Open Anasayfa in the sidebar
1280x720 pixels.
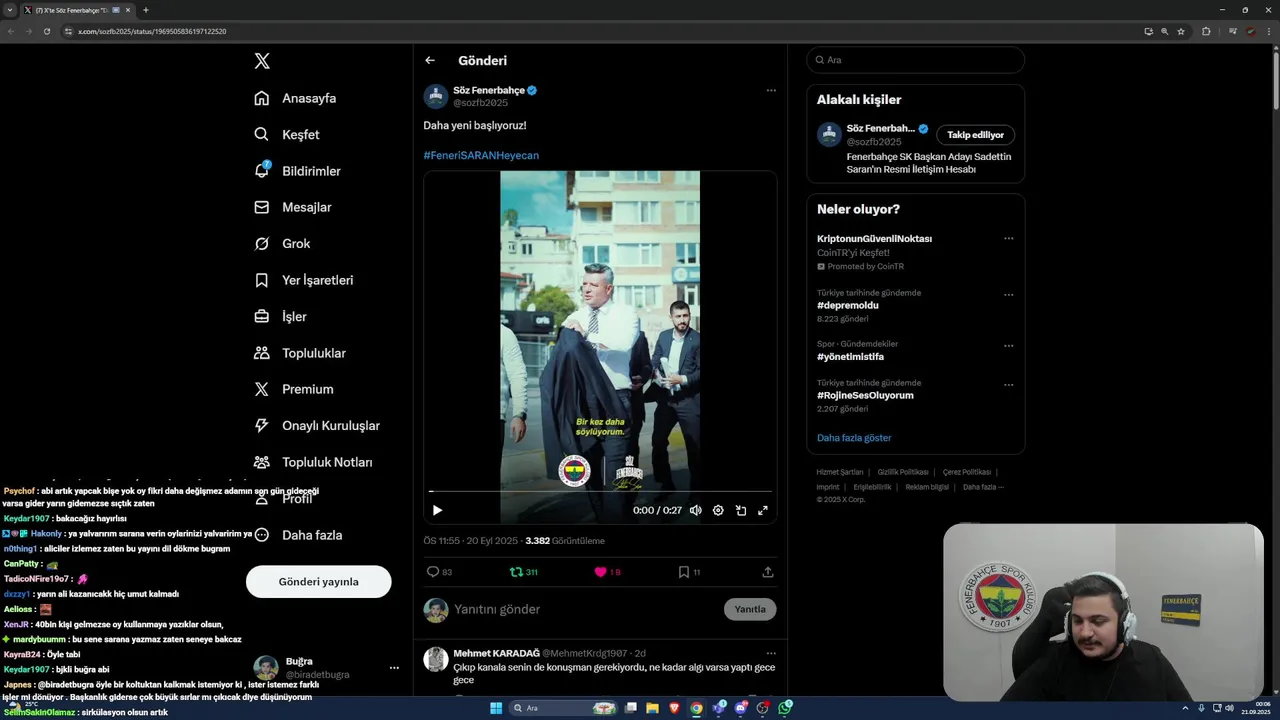[295, 98]
